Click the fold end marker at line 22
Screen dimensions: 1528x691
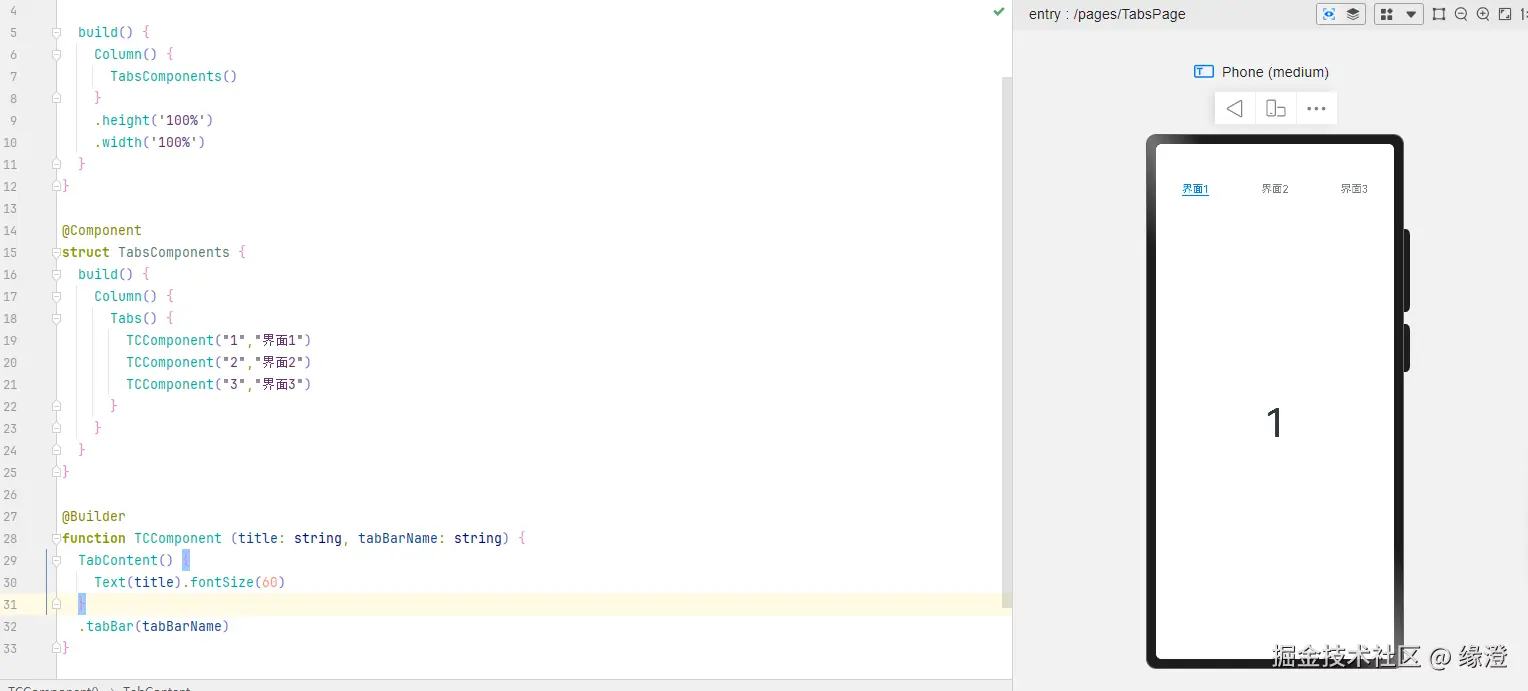coord(56,406)
